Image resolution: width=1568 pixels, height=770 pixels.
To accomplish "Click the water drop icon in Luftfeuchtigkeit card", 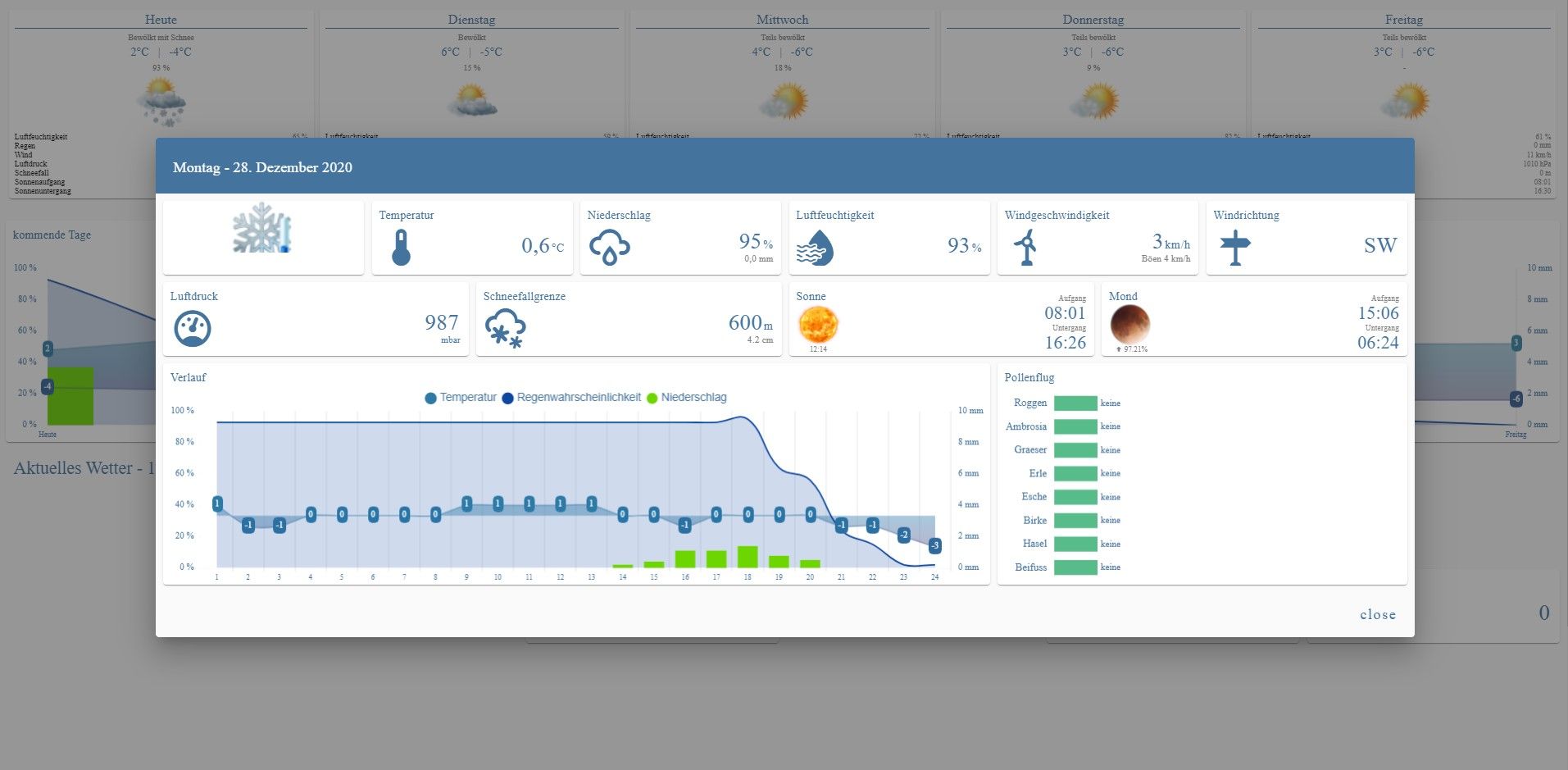I will [x=815, y=247].
